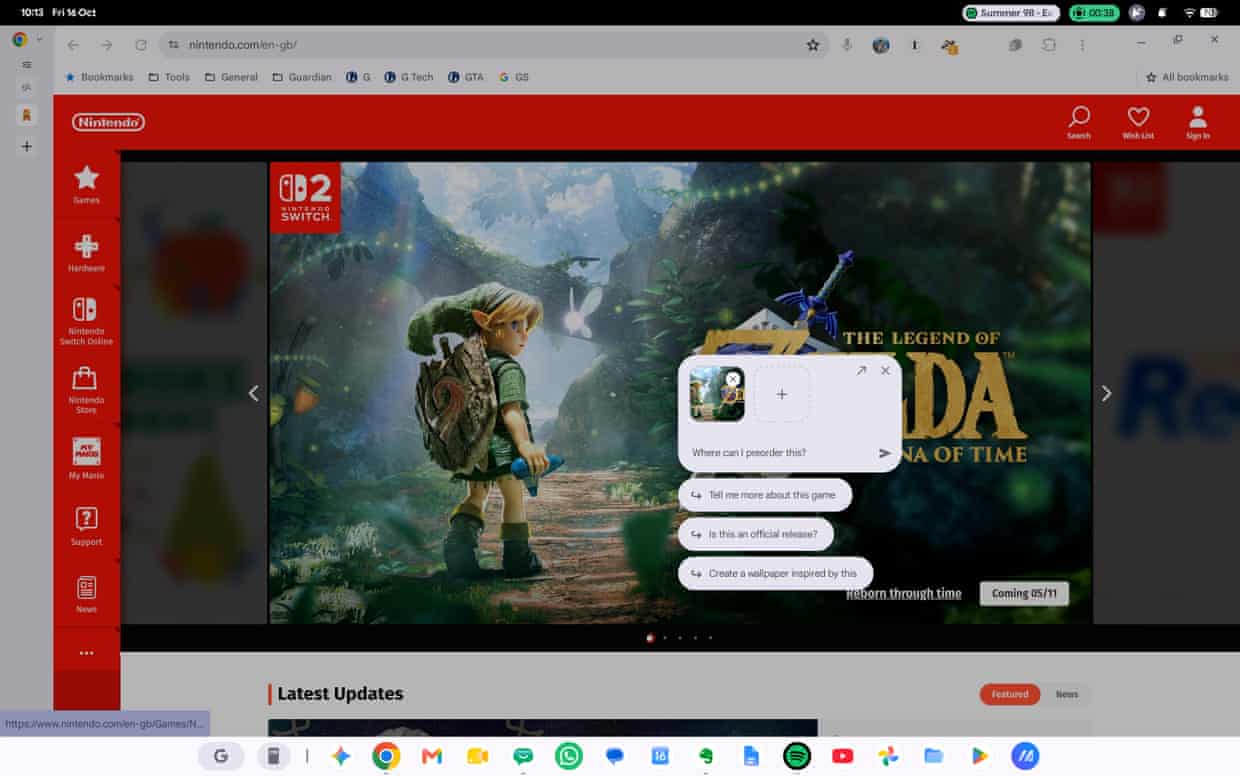Click the Bookmarks star item in bookmarks bar
This screenshot has height=776, width=1240.
point(99,77)
